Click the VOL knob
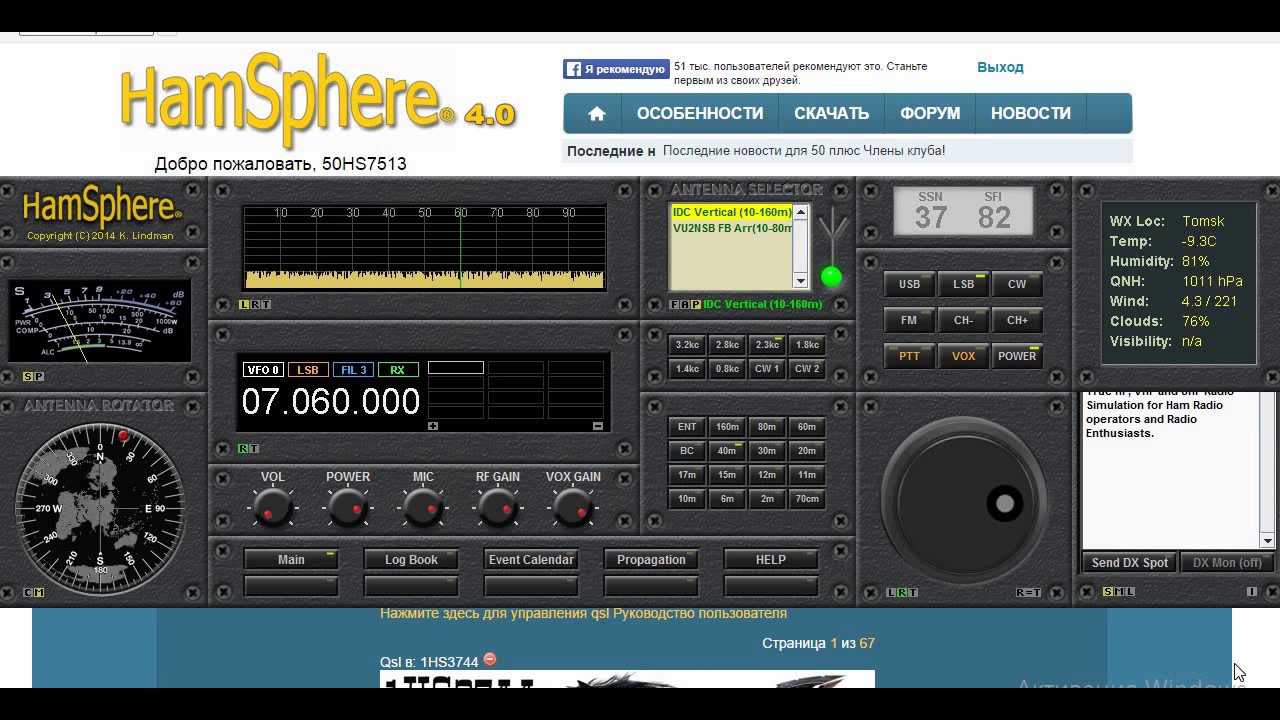 [x=272, y=510]
